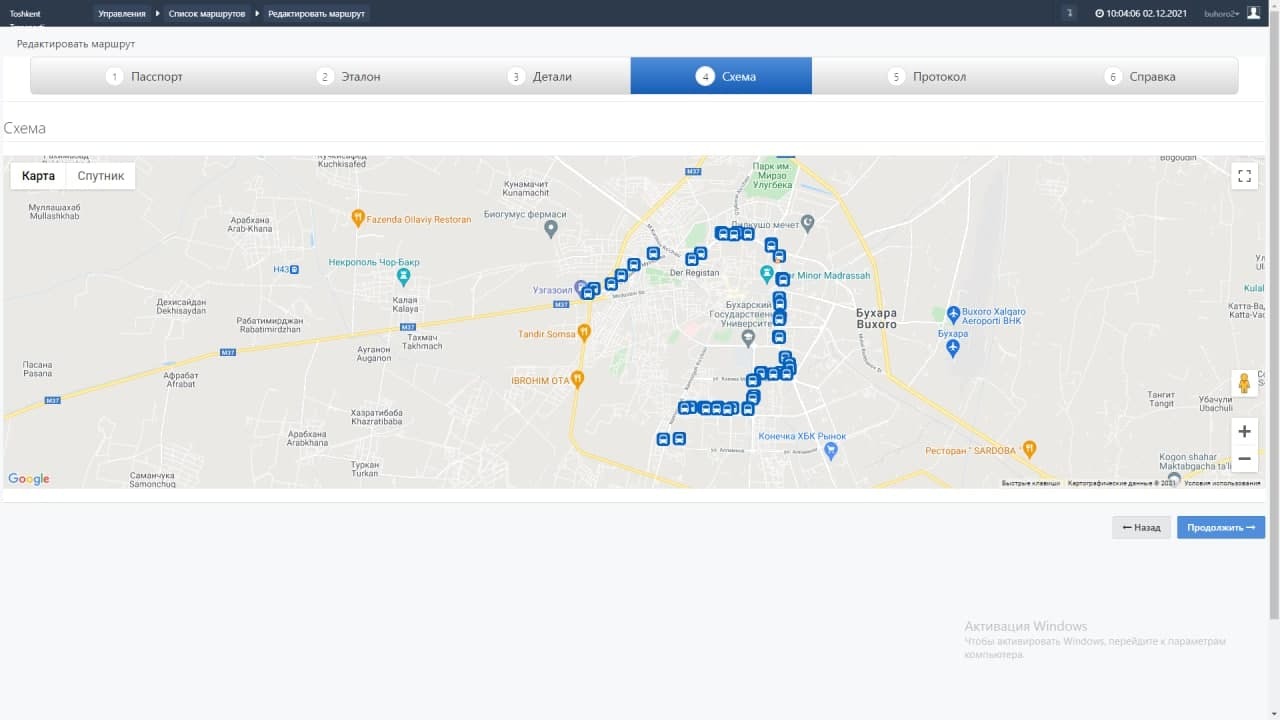Click the gray university pin below Бухарский Государственный
This screenshot has width=1280, height=720.
point(748,339)
